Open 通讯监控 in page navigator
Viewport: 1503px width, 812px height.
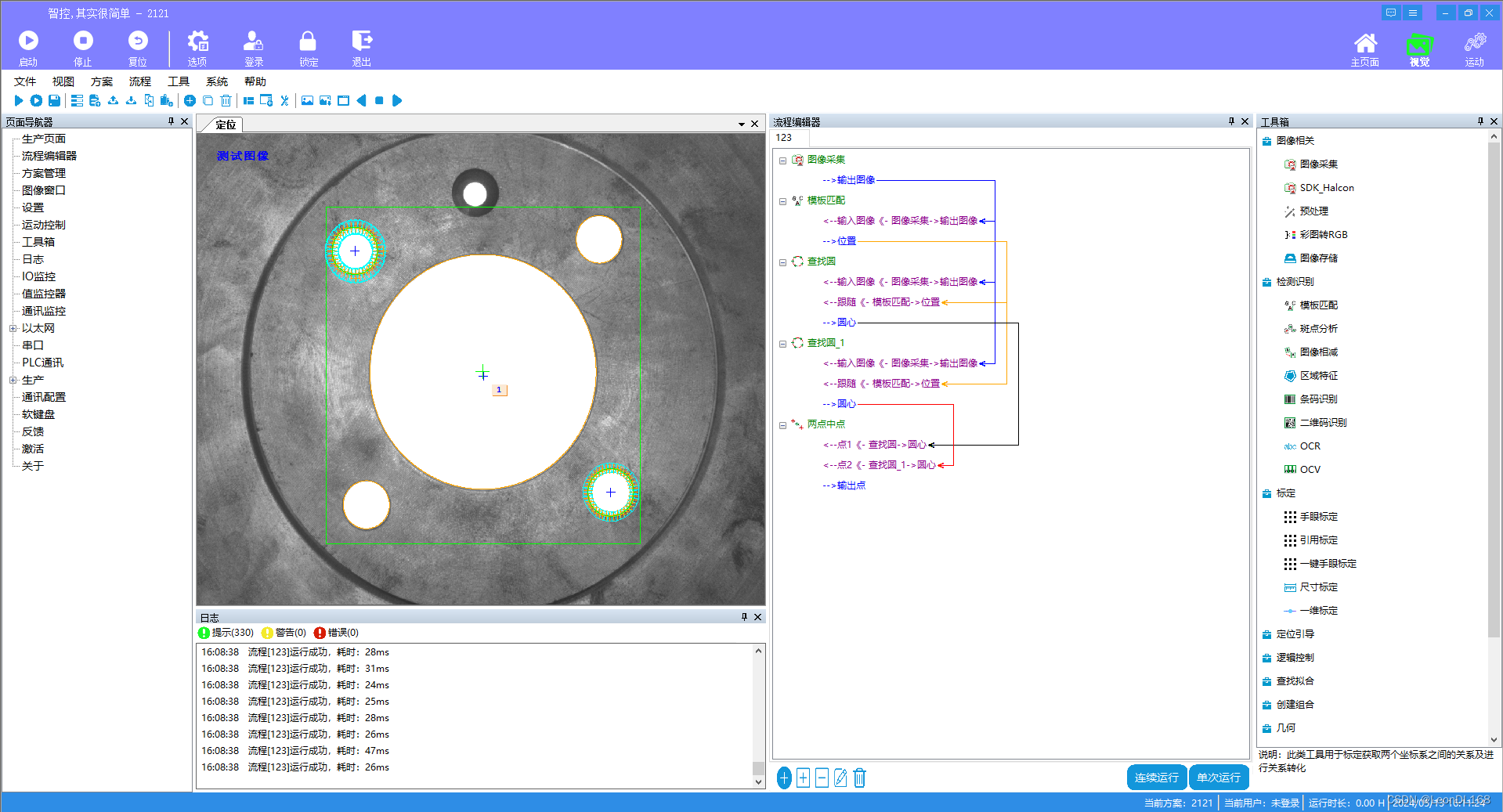(44, 311)
